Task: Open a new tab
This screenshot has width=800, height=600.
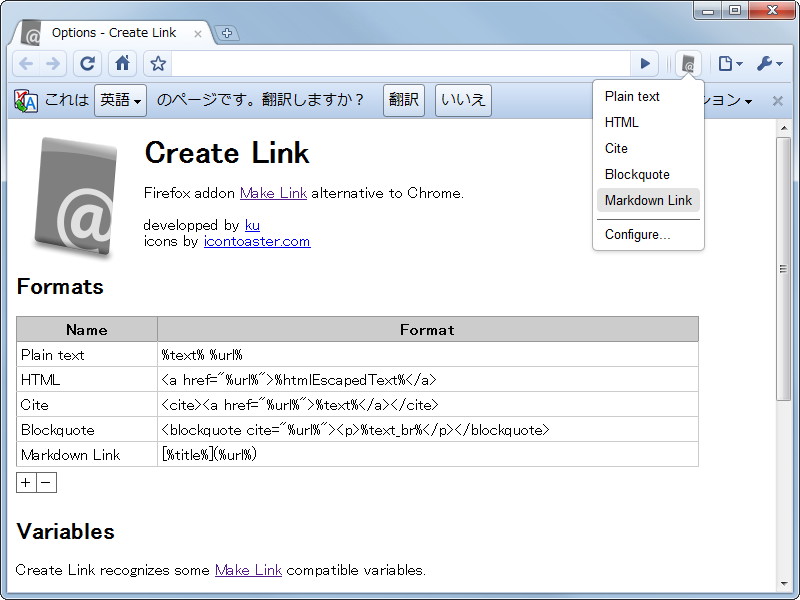Action: coord(228,32)
